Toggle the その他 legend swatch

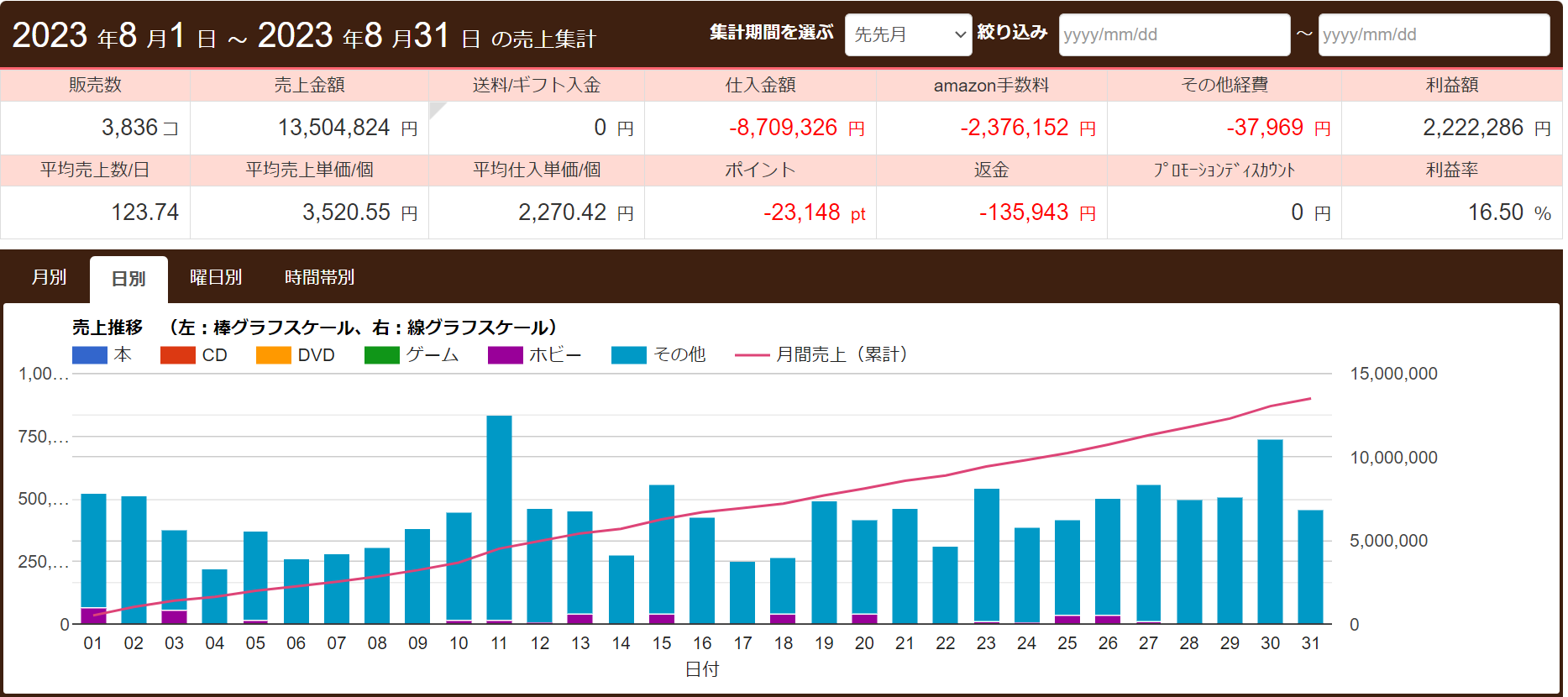pos(629,355)
